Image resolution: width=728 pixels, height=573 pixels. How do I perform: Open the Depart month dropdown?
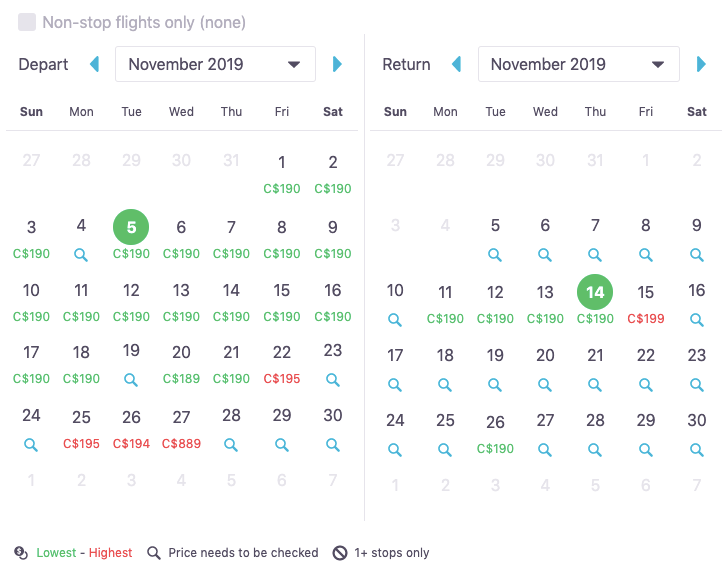click(215, 64)
